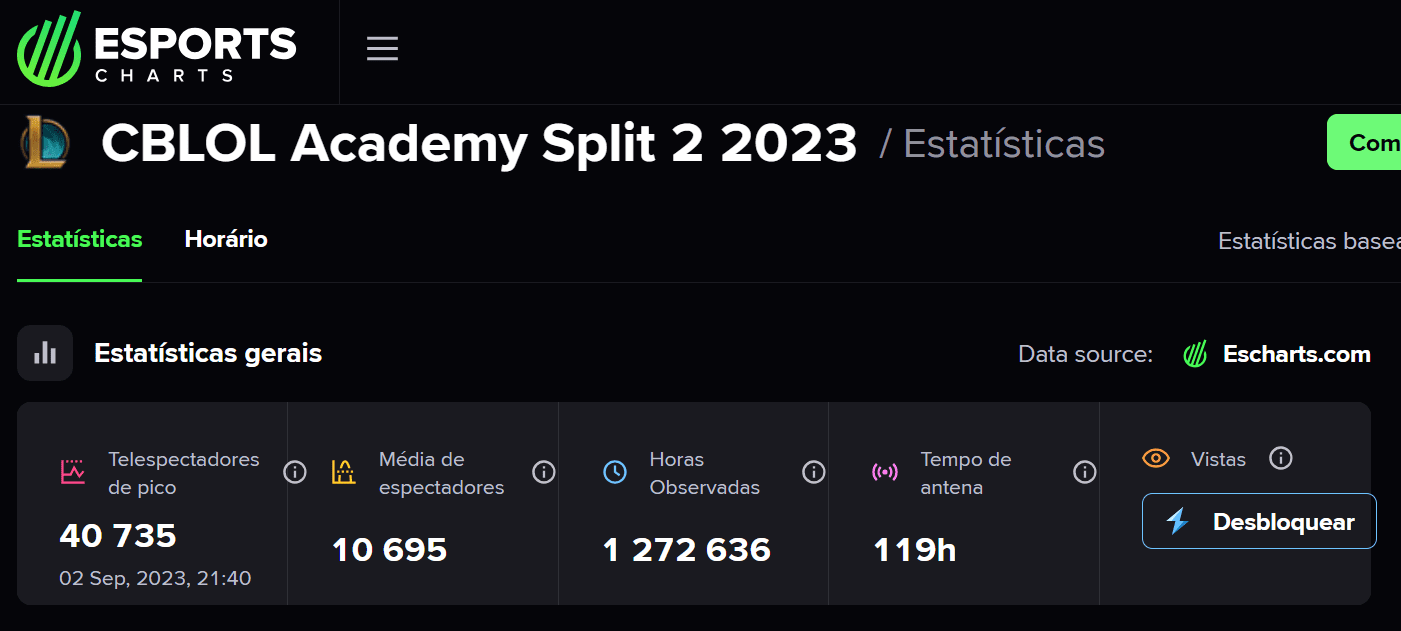Image resolution: width=1401 pixels, height=631 pixels.
Task: Click the League of Legends tournament icon
Action: click(x=42, y=142)
